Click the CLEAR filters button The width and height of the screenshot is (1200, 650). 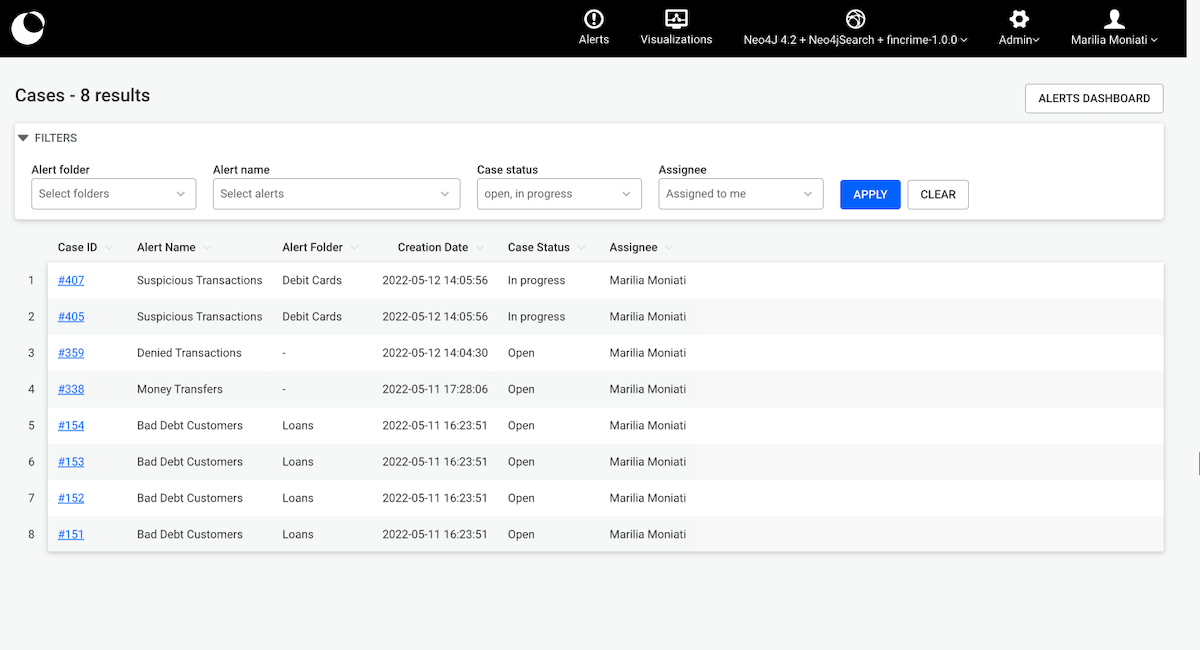point(937,194)
